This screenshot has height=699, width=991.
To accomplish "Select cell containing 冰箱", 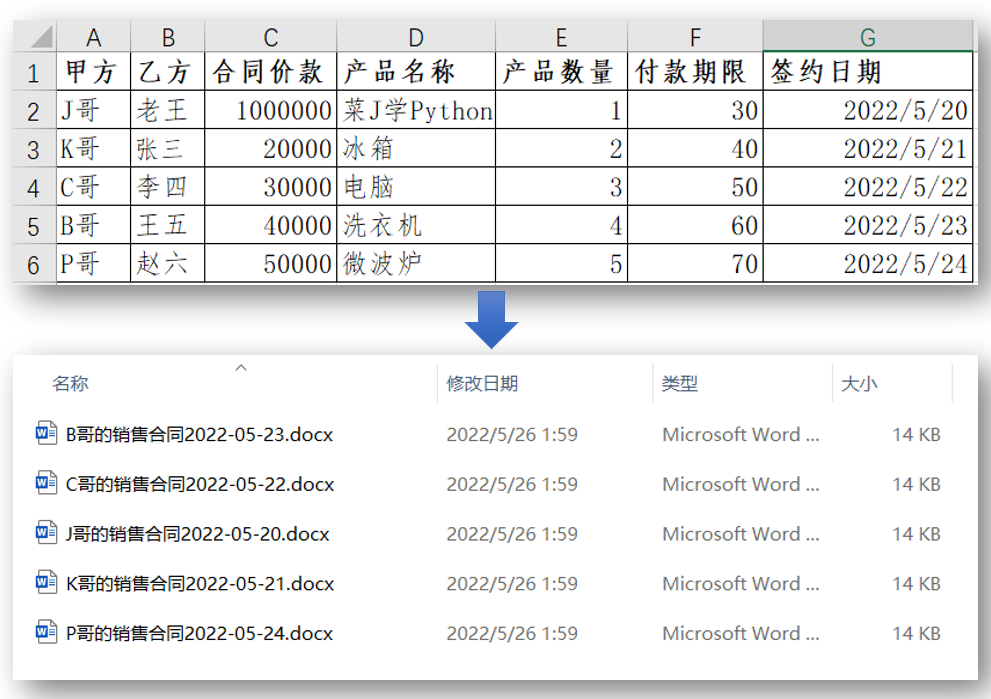I will pyautogui.click(x=416, y=149).
